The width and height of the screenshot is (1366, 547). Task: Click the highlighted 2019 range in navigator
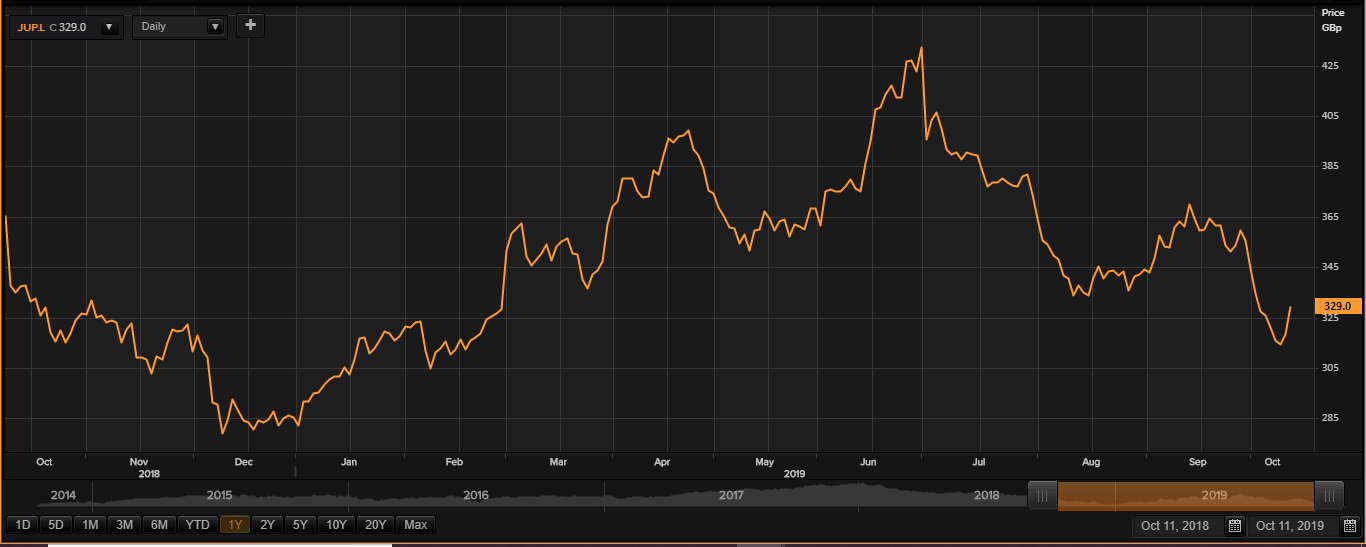1186,495
